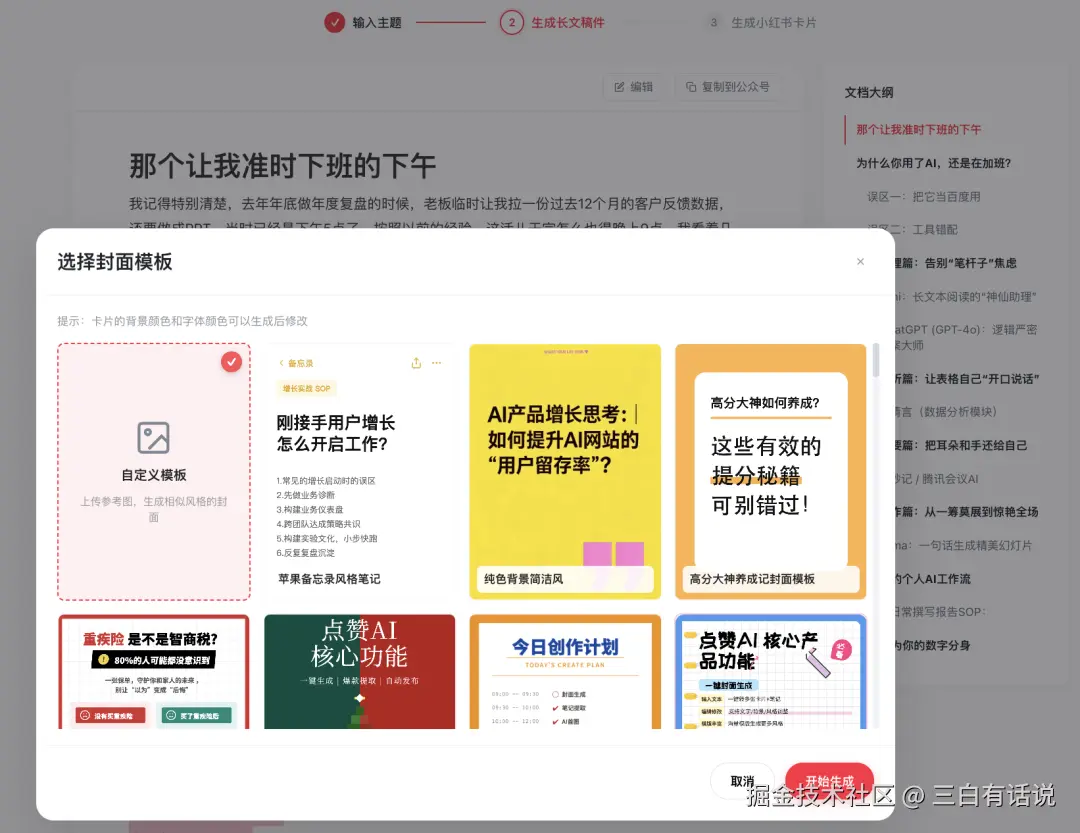This screenshot has width=1080, height=833.
Task: Select the yellow AI产品增长思考 template
Action: tap(565, 470)
